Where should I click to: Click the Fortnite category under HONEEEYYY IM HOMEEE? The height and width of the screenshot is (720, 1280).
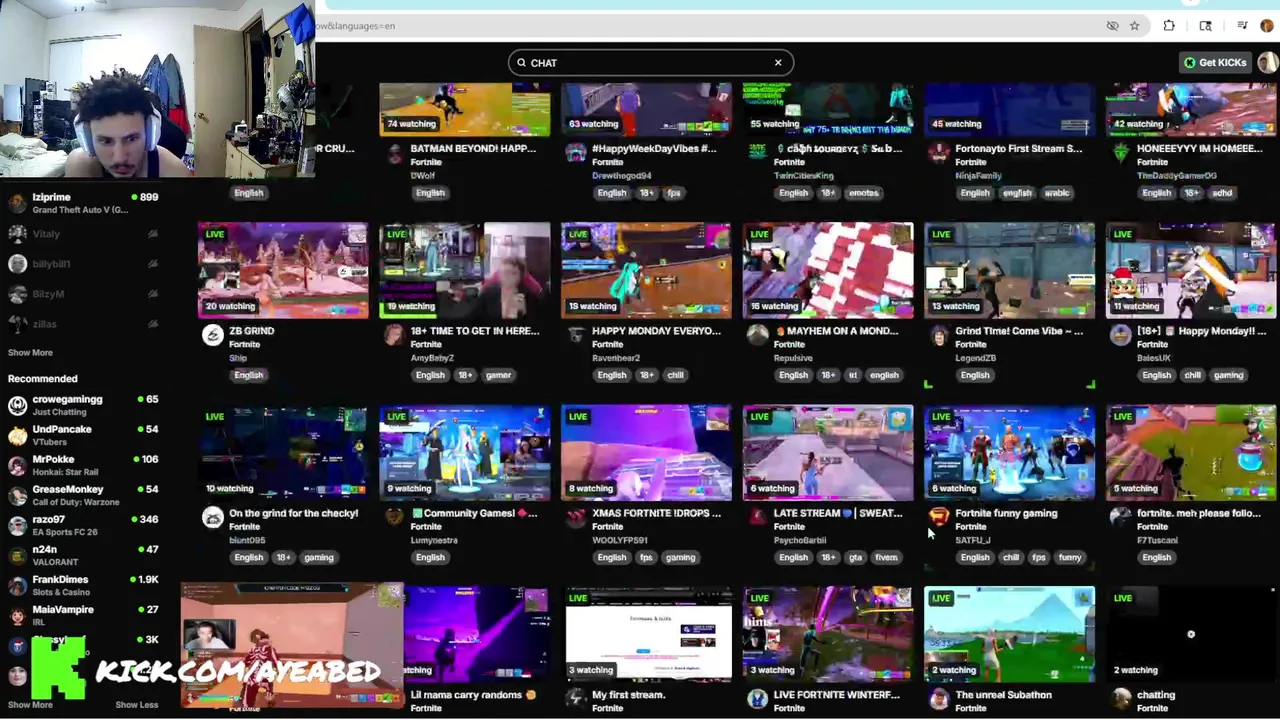[1152, 162]
